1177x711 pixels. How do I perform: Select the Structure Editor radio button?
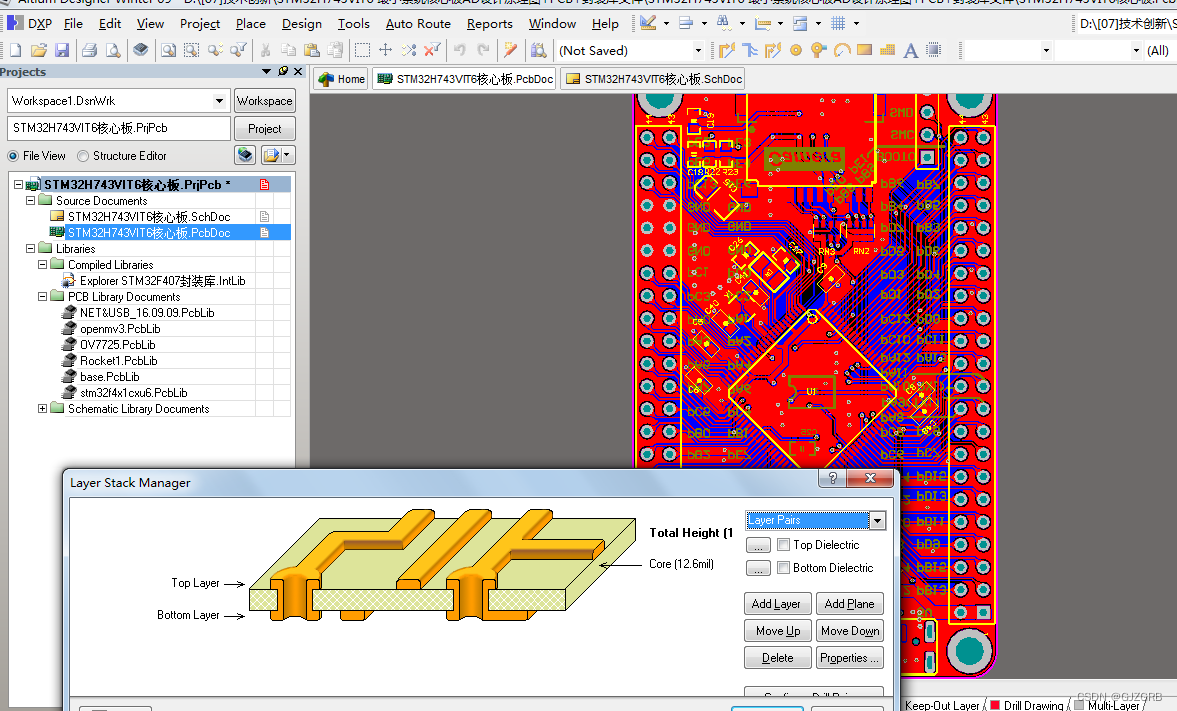[83, 156]
